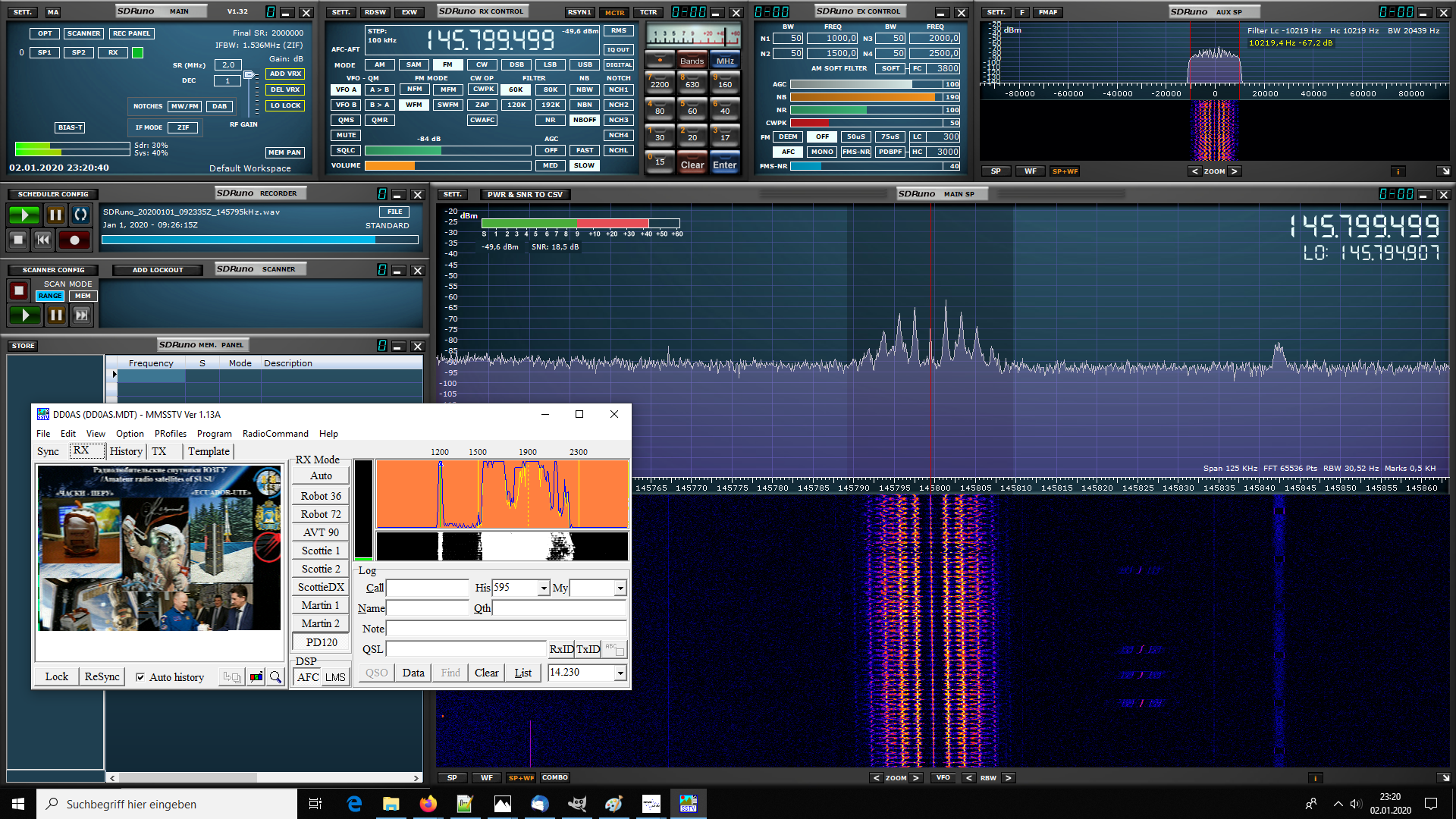Click the recorder playback progress bar
The width and height of the screenshot is (1456, 819).
point(259,240)
